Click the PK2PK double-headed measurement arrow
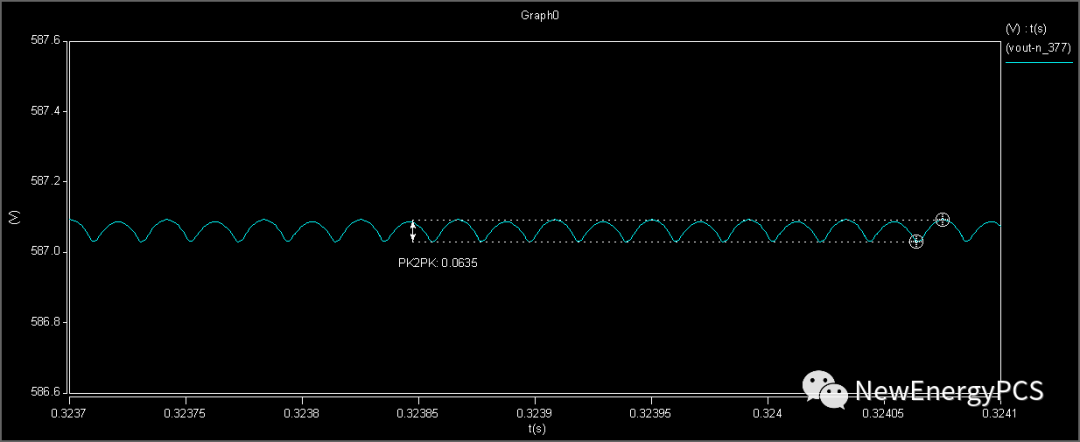This screenshot has width=1080, height=442. (413, 231)
